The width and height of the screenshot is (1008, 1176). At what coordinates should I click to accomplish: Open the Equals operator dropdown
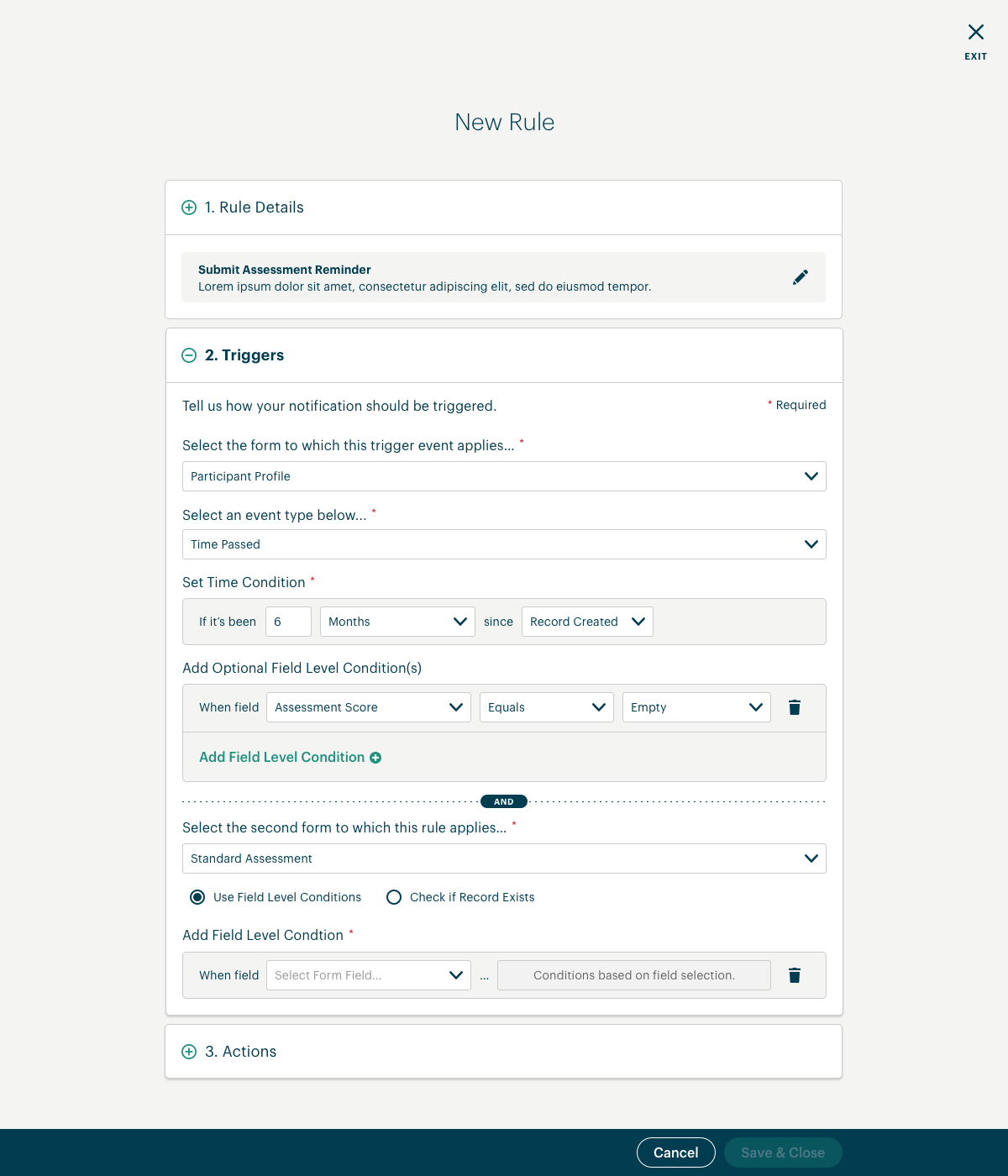tap(547, 707)
